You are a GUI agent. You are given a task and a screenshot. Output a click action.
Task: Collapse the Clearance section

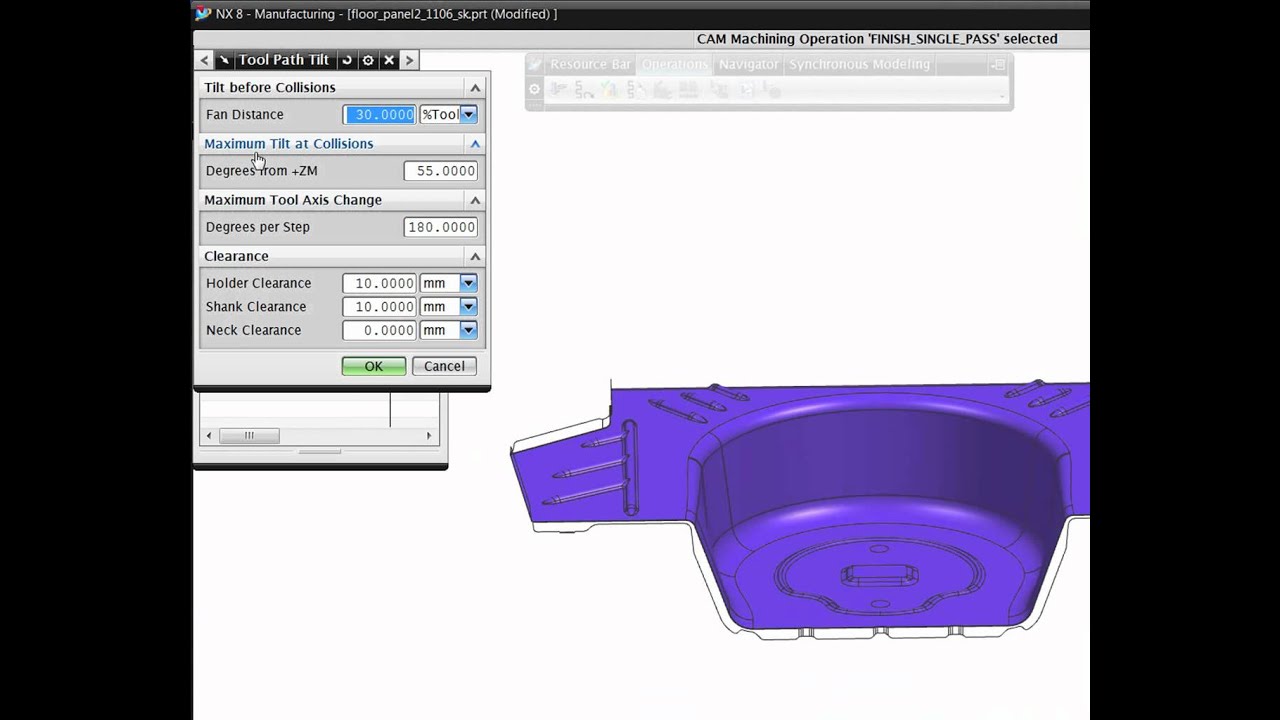(475, 256)
